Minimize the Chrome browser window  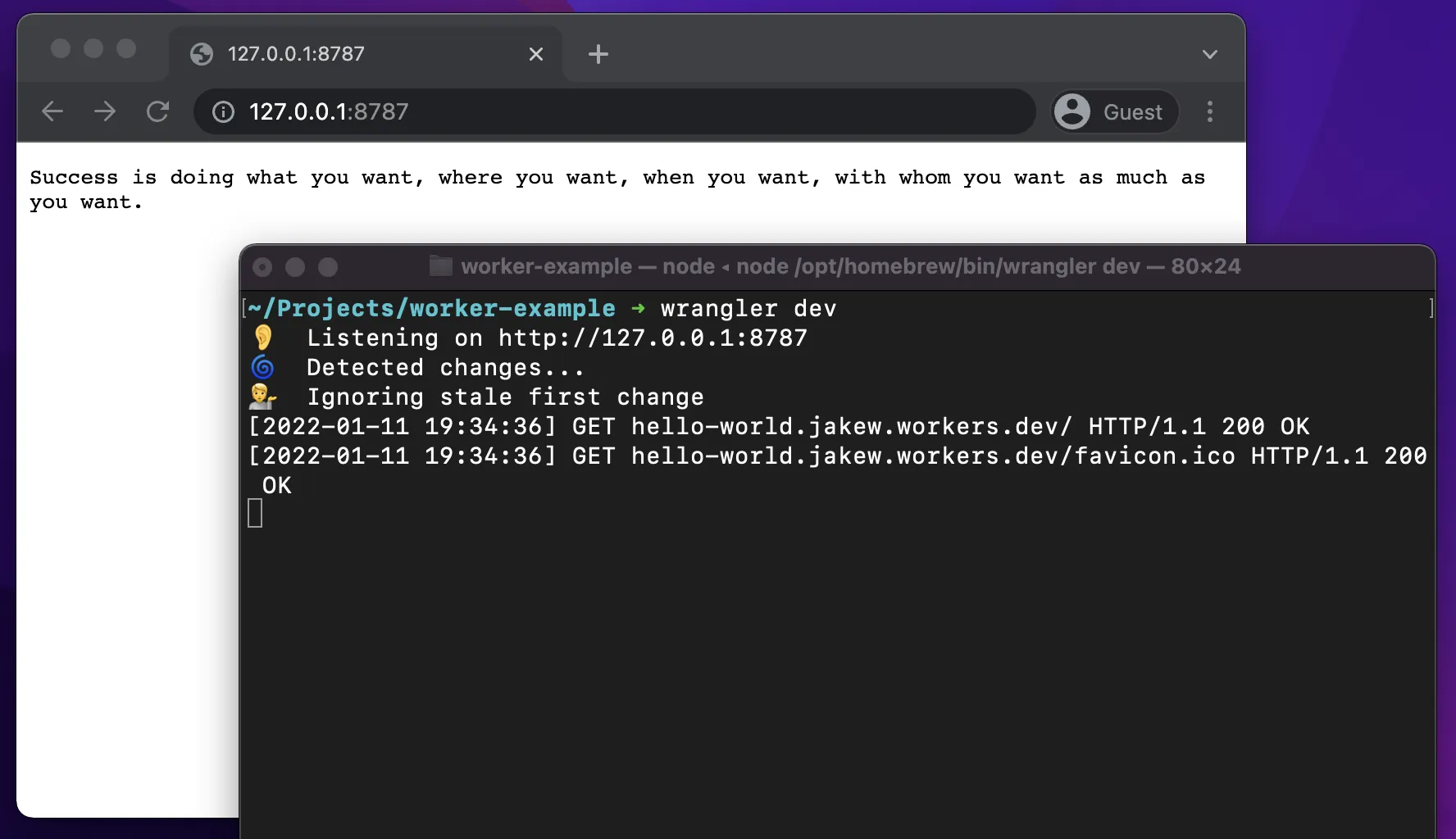tap(93, 48)
